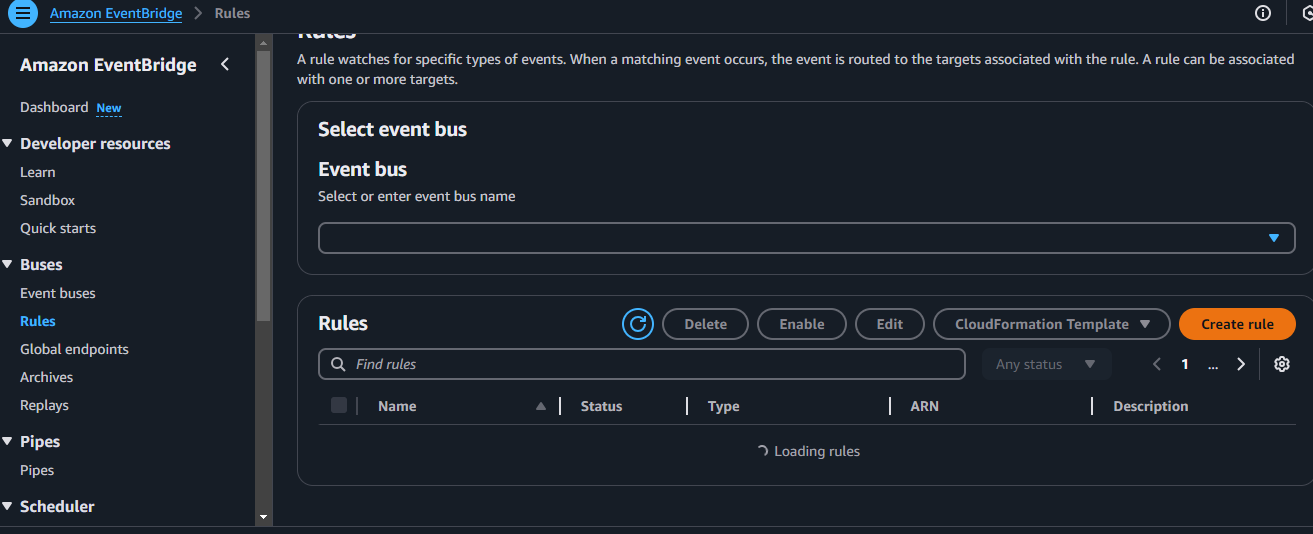Collapse the Buses section
The width and height of the screenshot is (1313, 534).
pyautogui.click(x=8, y=265)
